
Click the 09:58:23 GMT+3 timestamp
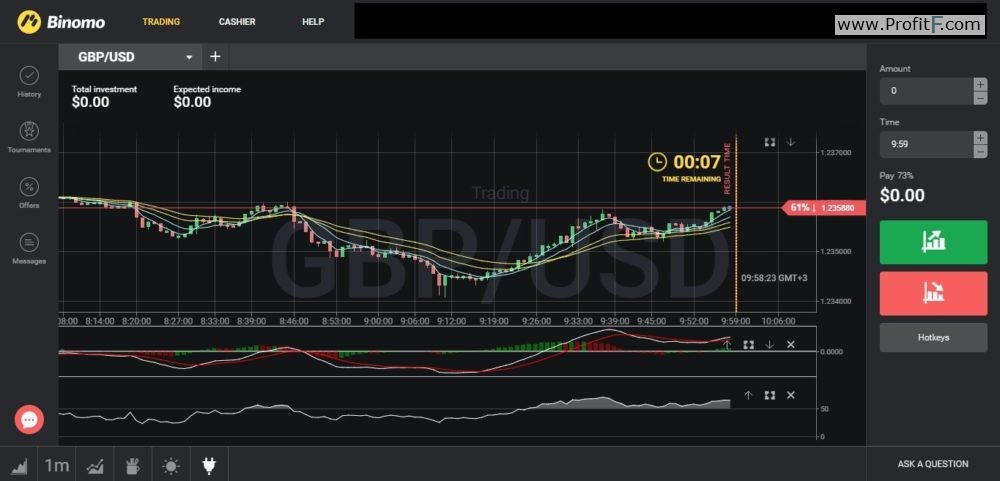[x=774, y=278]
